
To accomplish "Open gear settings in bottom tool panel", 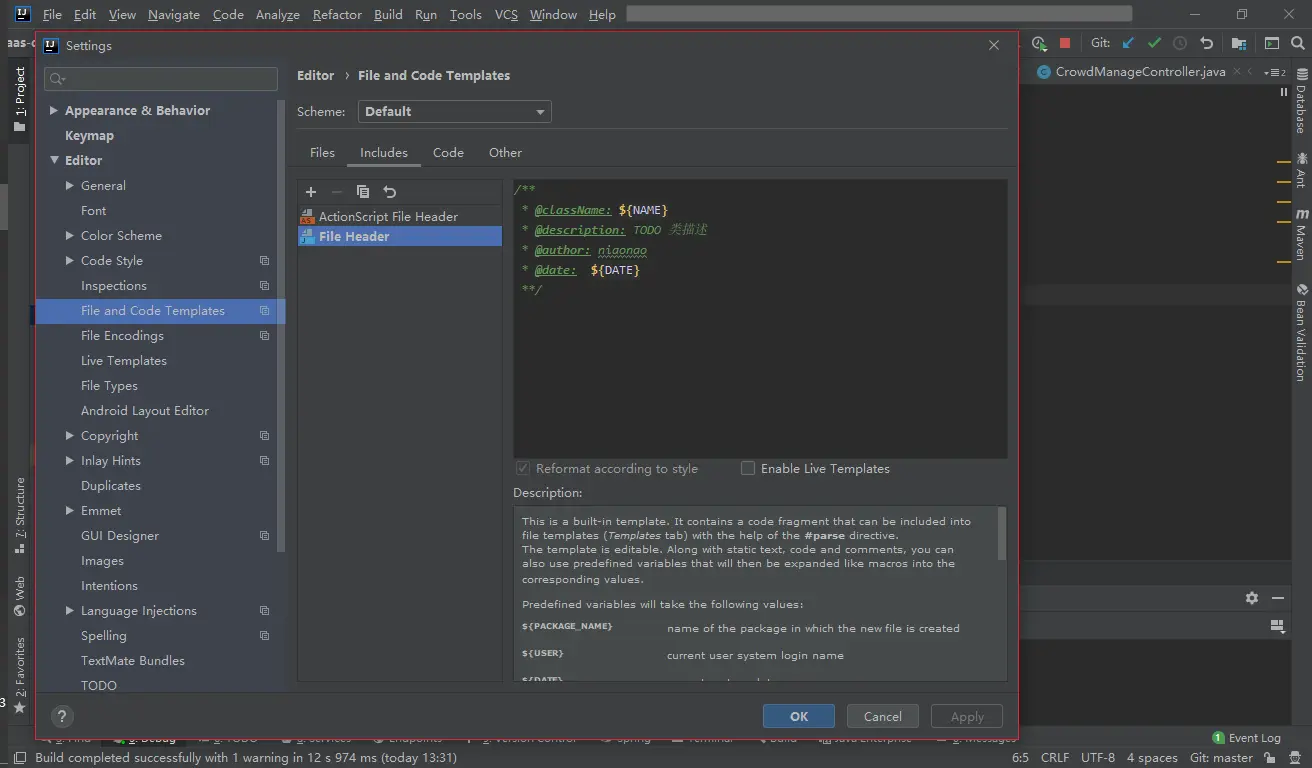I will coord(1252,598).
